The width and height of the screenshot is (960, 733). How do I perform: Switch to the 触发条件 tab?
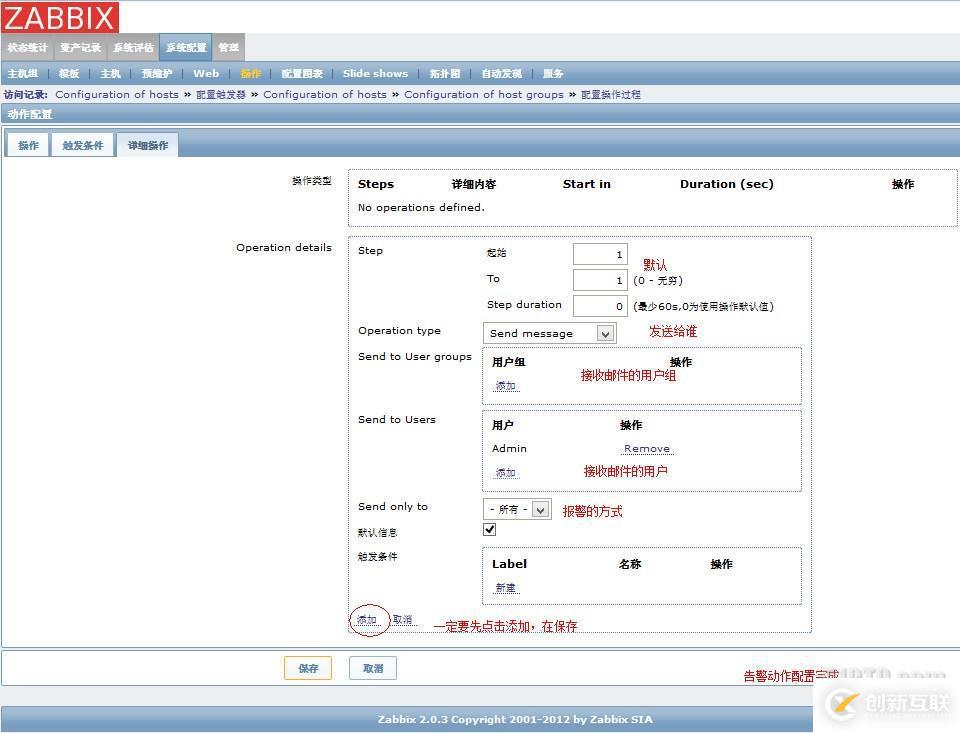pyautogui.click(x=83, y=145)
